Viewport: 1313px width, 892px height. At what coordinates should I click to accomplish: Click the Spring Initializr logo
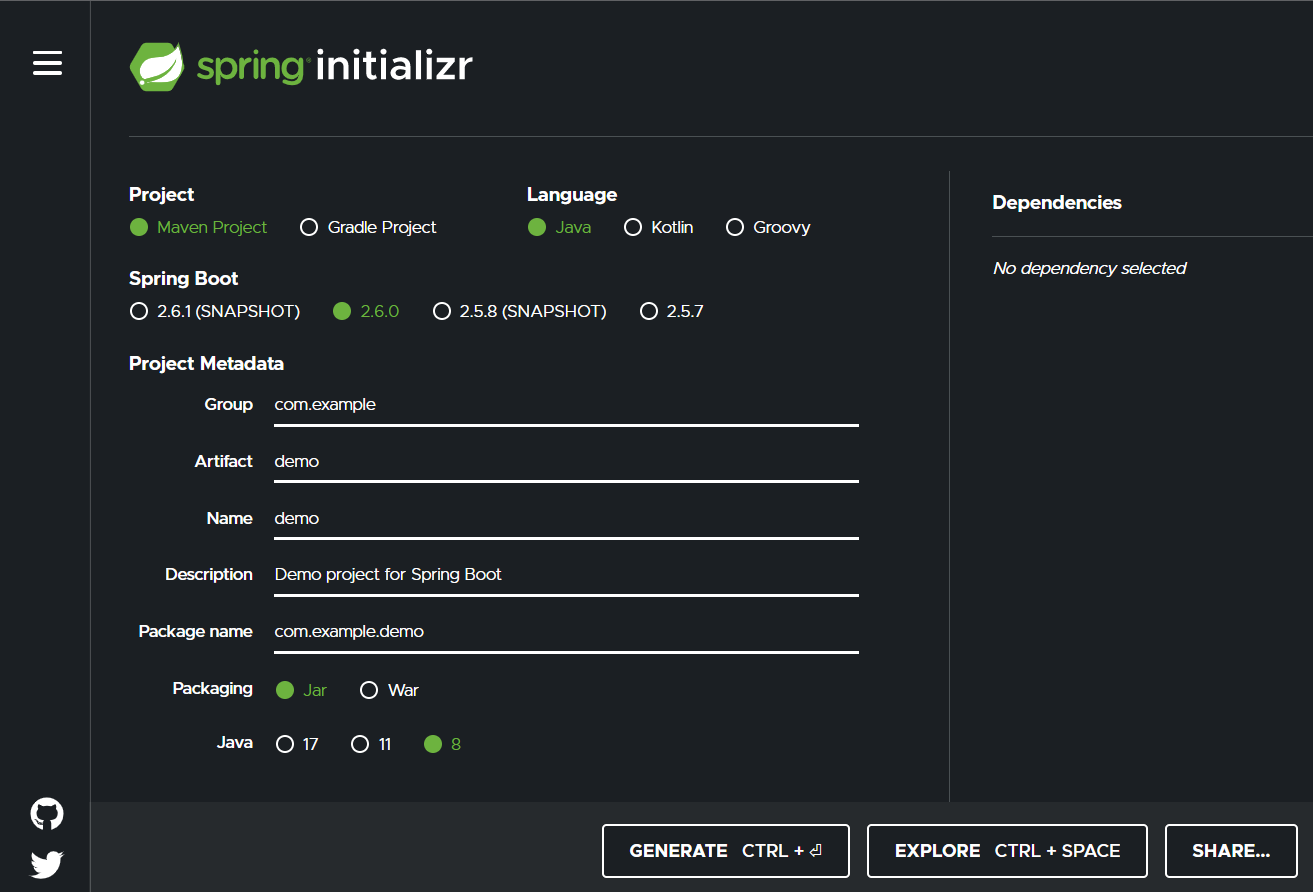300,65
